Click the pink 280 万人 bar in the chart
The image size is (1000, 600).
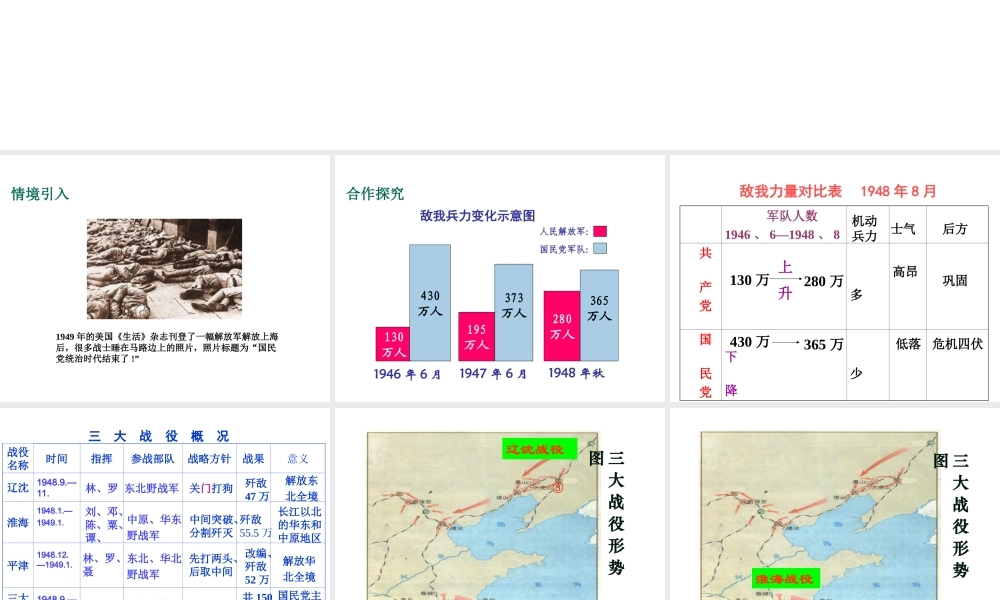562,326
